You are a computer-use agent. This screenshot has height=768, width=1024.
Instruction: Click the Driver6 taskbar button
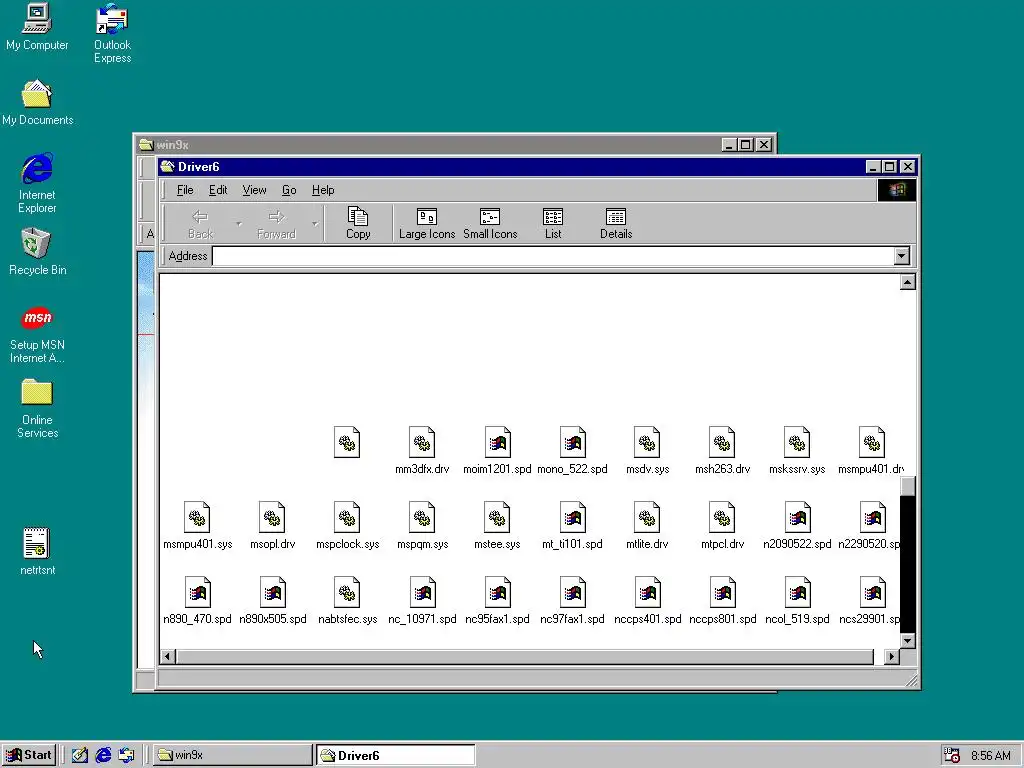[x=396, y=755]
